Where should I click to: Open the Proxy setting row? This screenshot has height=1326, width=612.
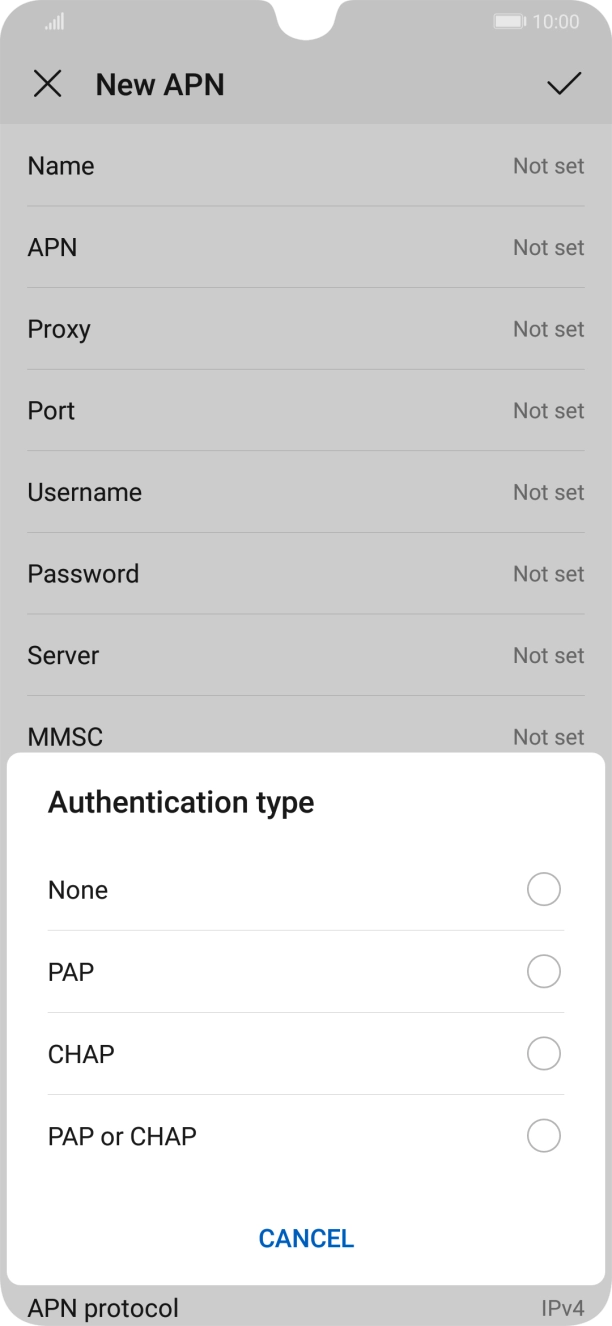(x=306, y=329)
